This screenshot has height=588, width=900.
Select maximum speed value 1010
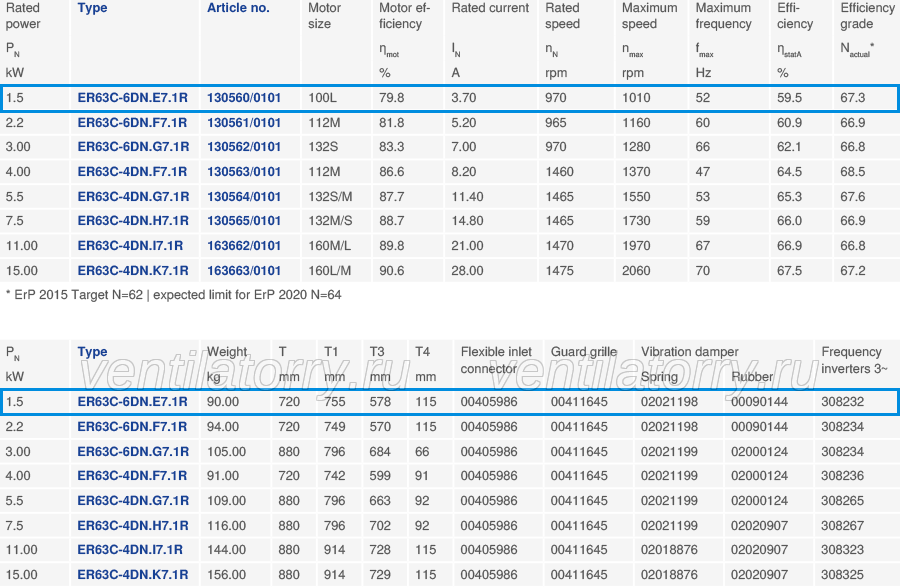tap(637, 98)
